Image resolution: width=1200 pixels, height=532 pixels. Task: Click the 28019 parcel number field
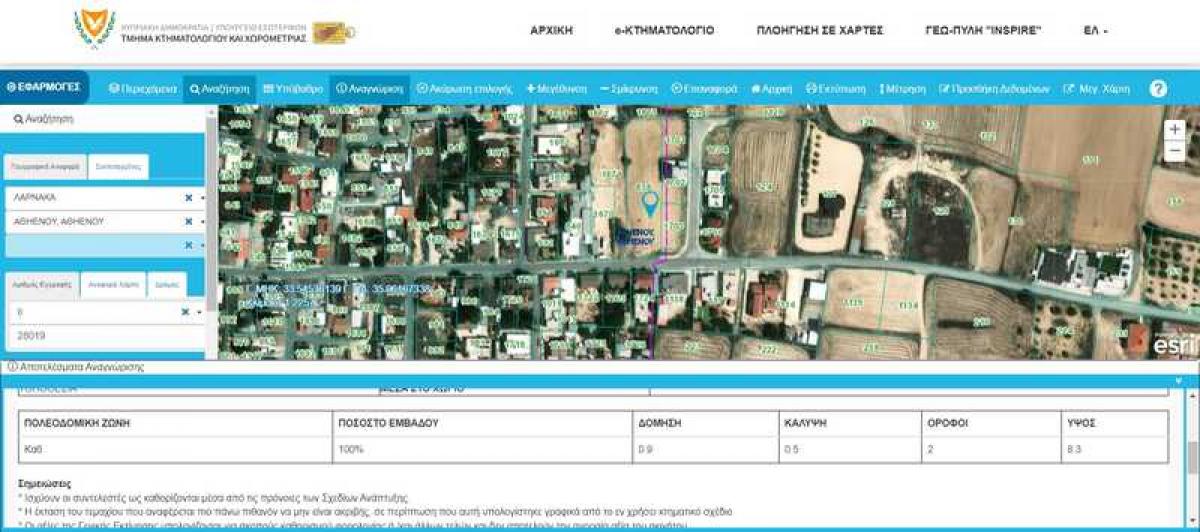pos(100,336)
